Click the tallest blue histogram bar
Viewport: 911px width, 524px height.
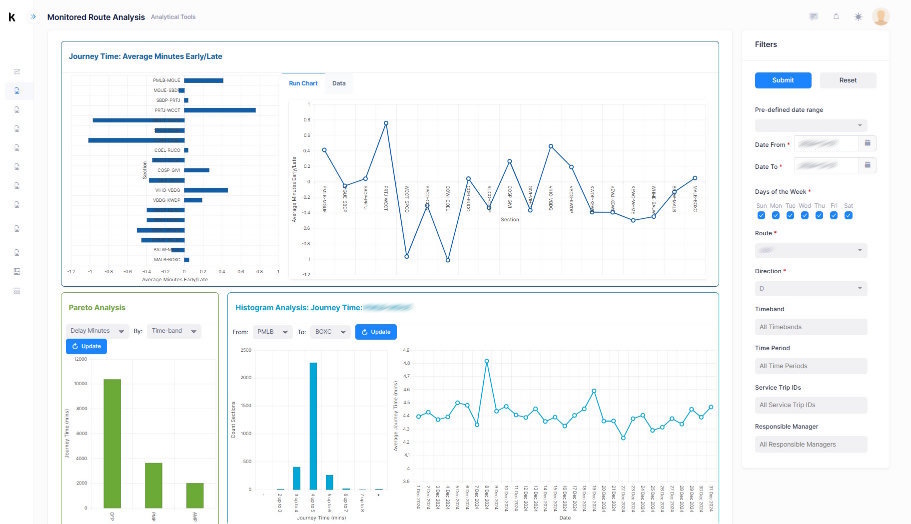click(313, 426)
